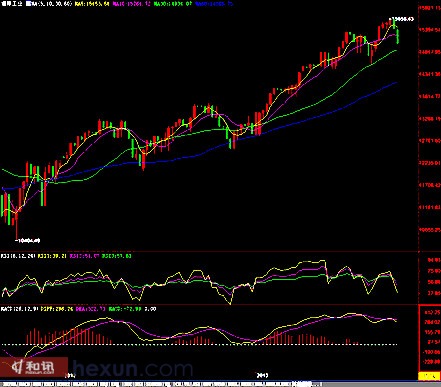Image resolution: width=441 pixels, height=387 pixels.
Task: Click the 2013 year marker on time axis
Action: [263, 375]
